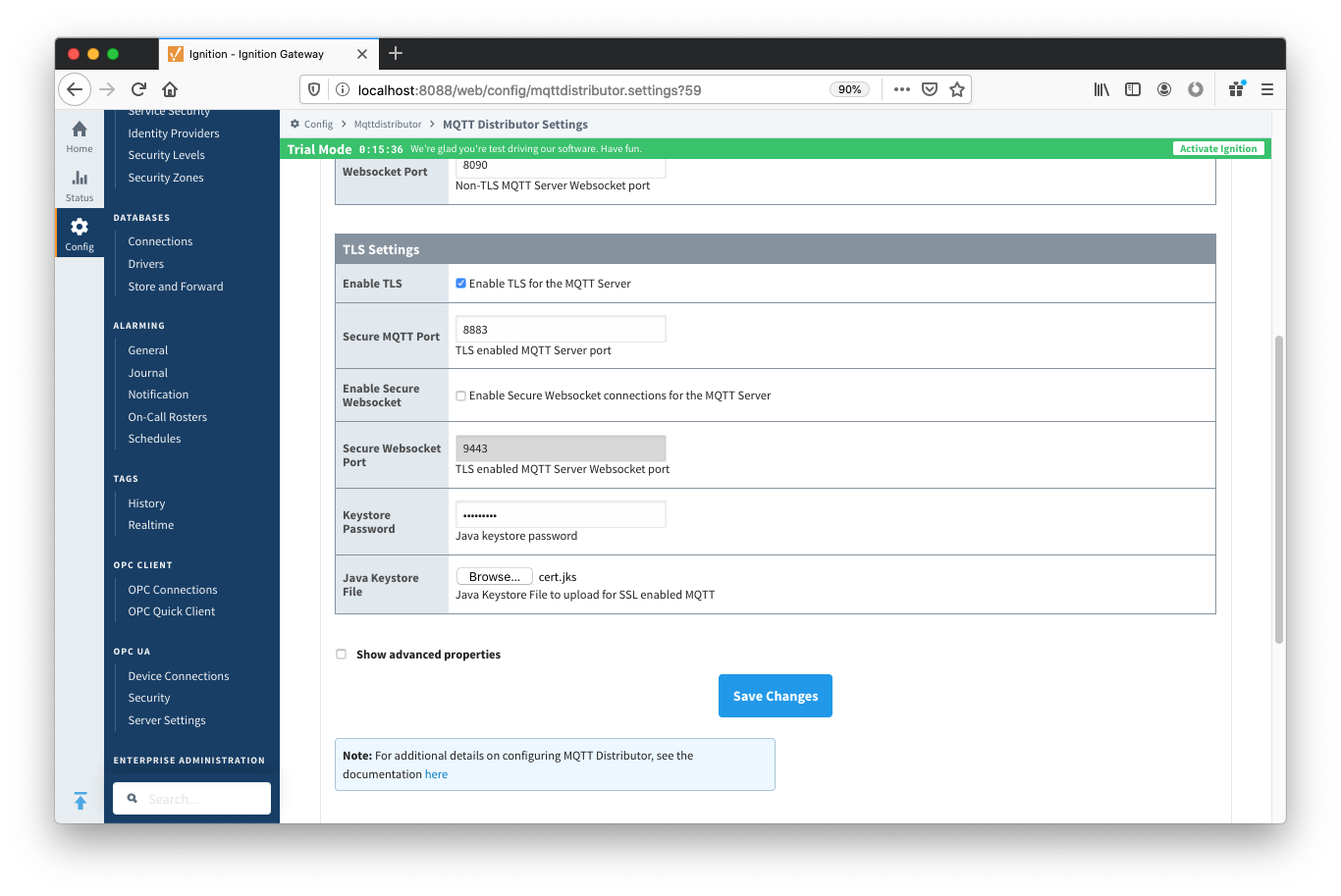Reload the current page
Screen dimensions: 1341x896
138,89
